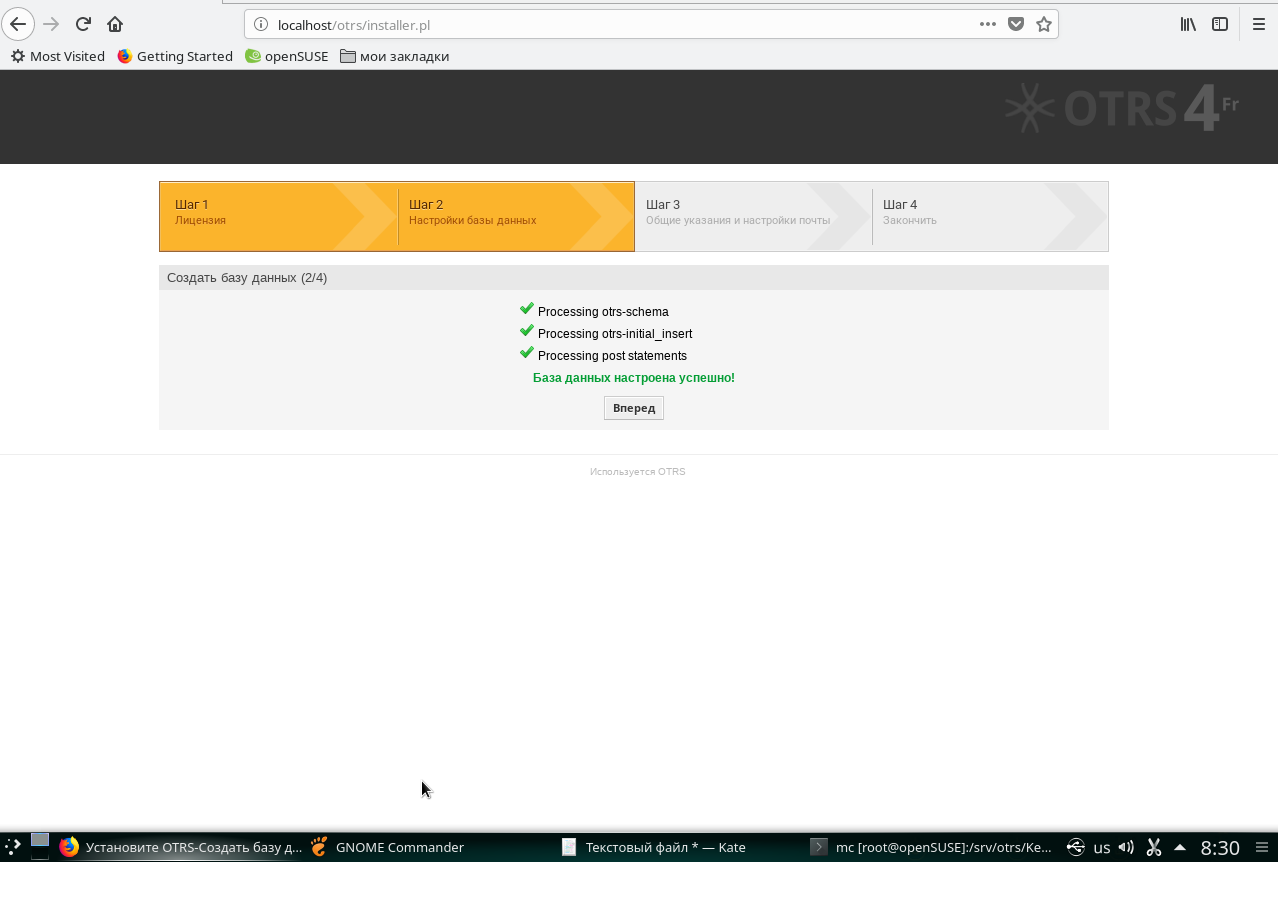Switch to Firefox OTRS window in taskbar

[x=180, y=847]
